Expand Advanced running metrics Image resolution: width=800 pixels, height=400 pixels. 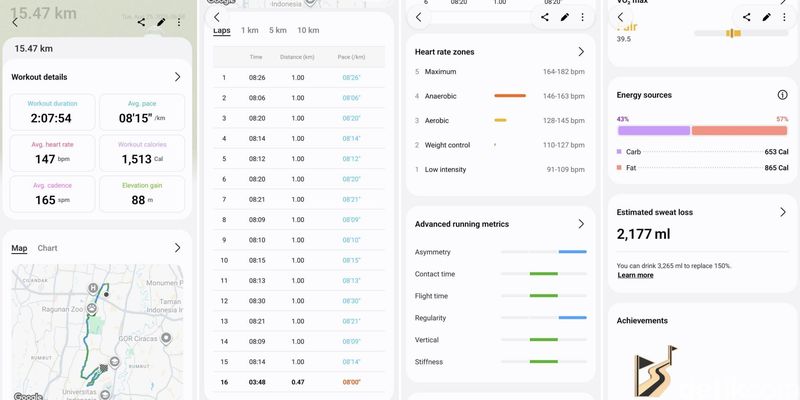tap(581, 224)
